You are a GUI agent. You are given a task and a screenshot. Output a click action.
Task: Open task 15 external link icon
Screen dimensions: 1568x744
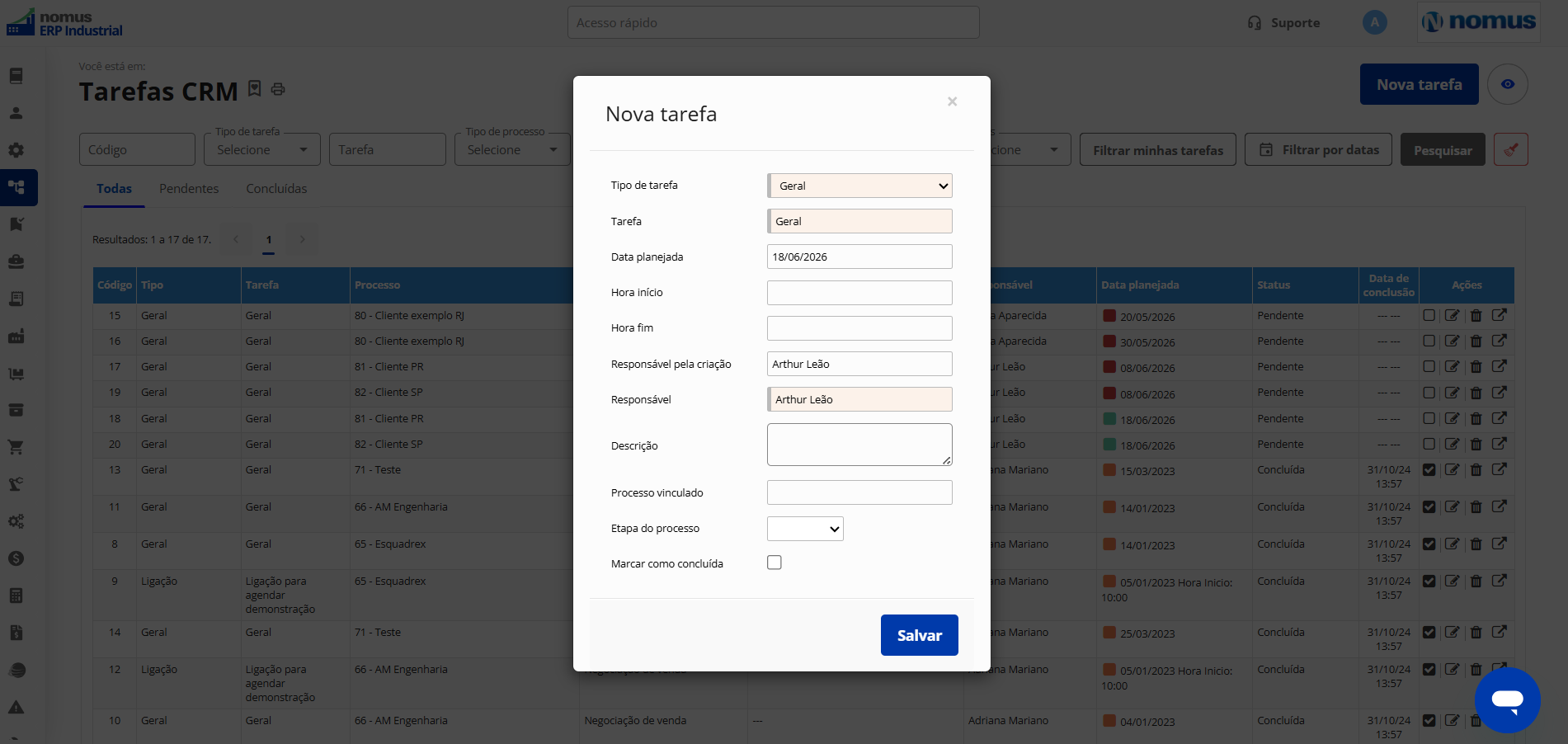pos(1500,315)
